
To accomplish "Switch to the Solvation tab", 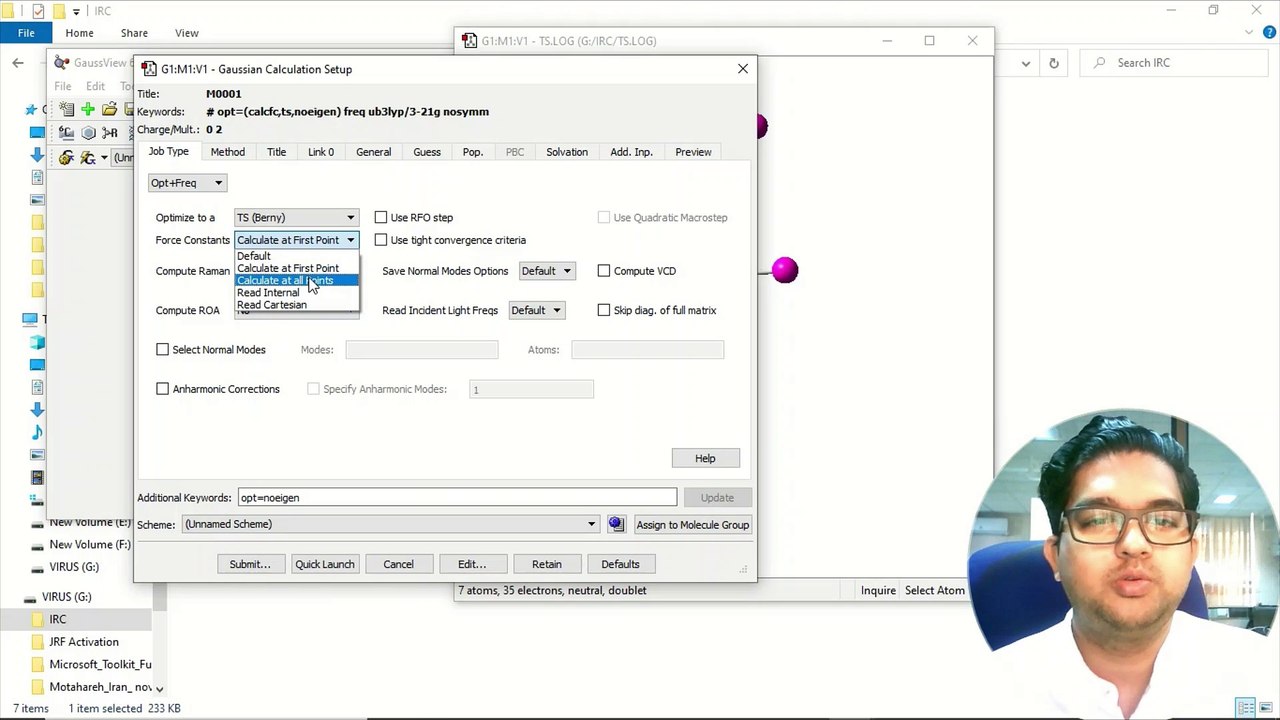I will pos(567,152).
